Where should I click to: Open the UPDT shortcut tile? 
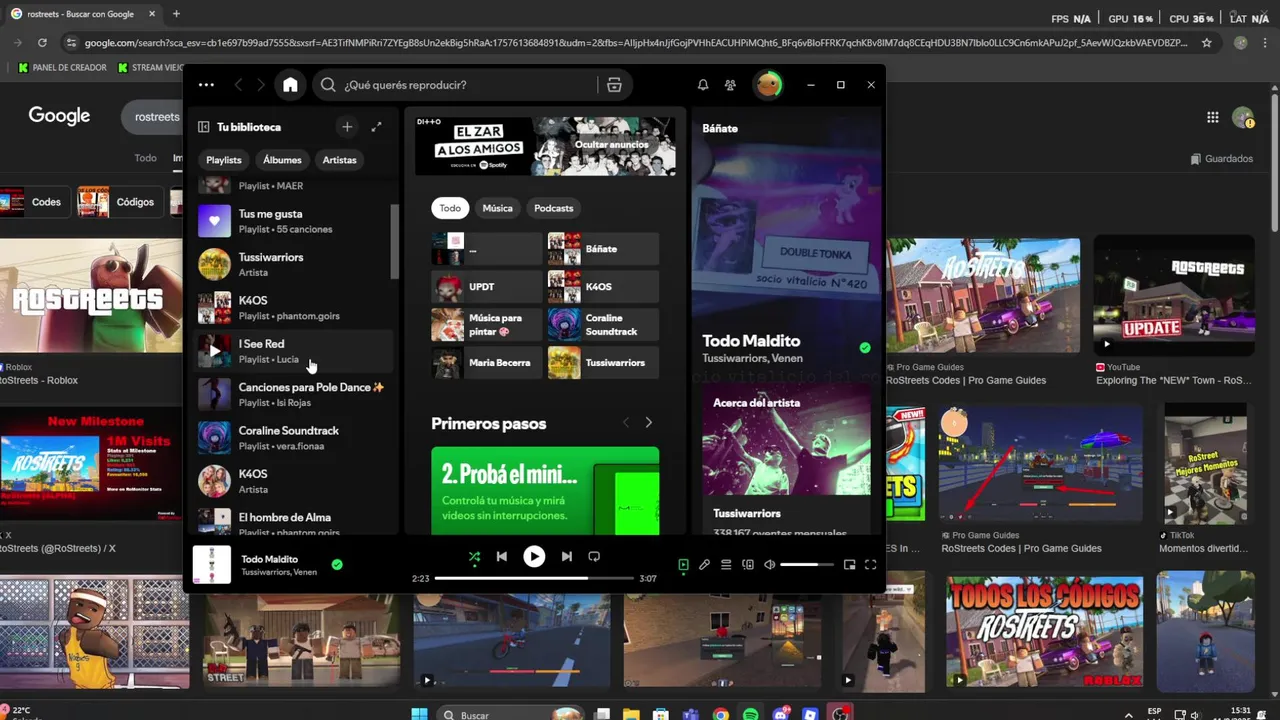click(487, 286)
